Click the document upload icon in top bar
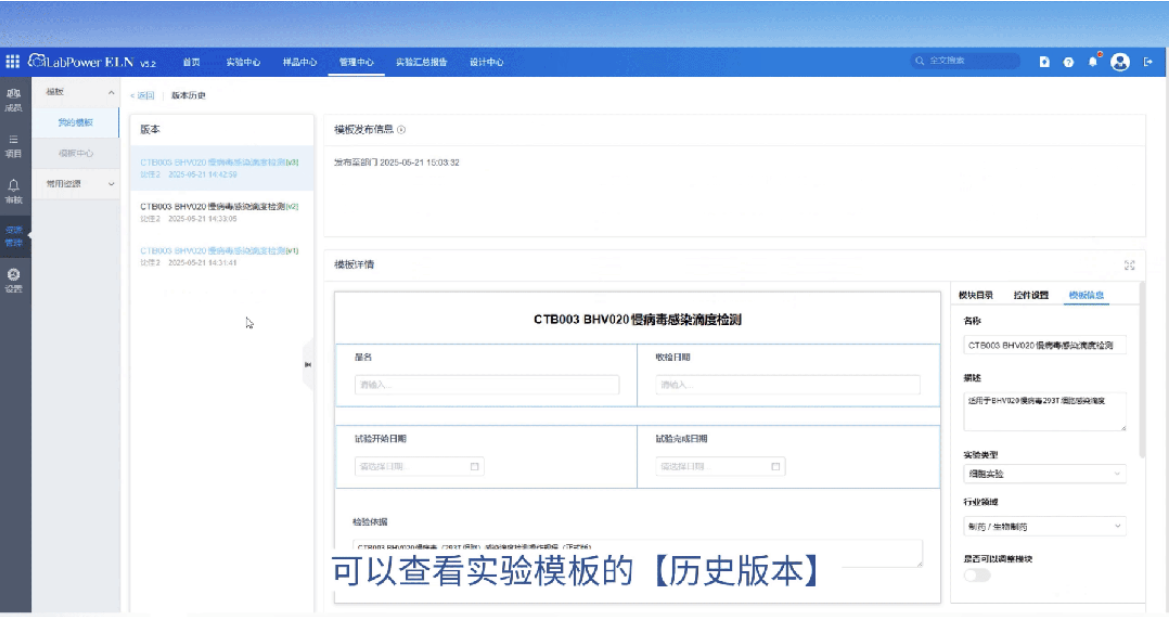Viewport: 1171px width, 617px height. (1044, 62)
